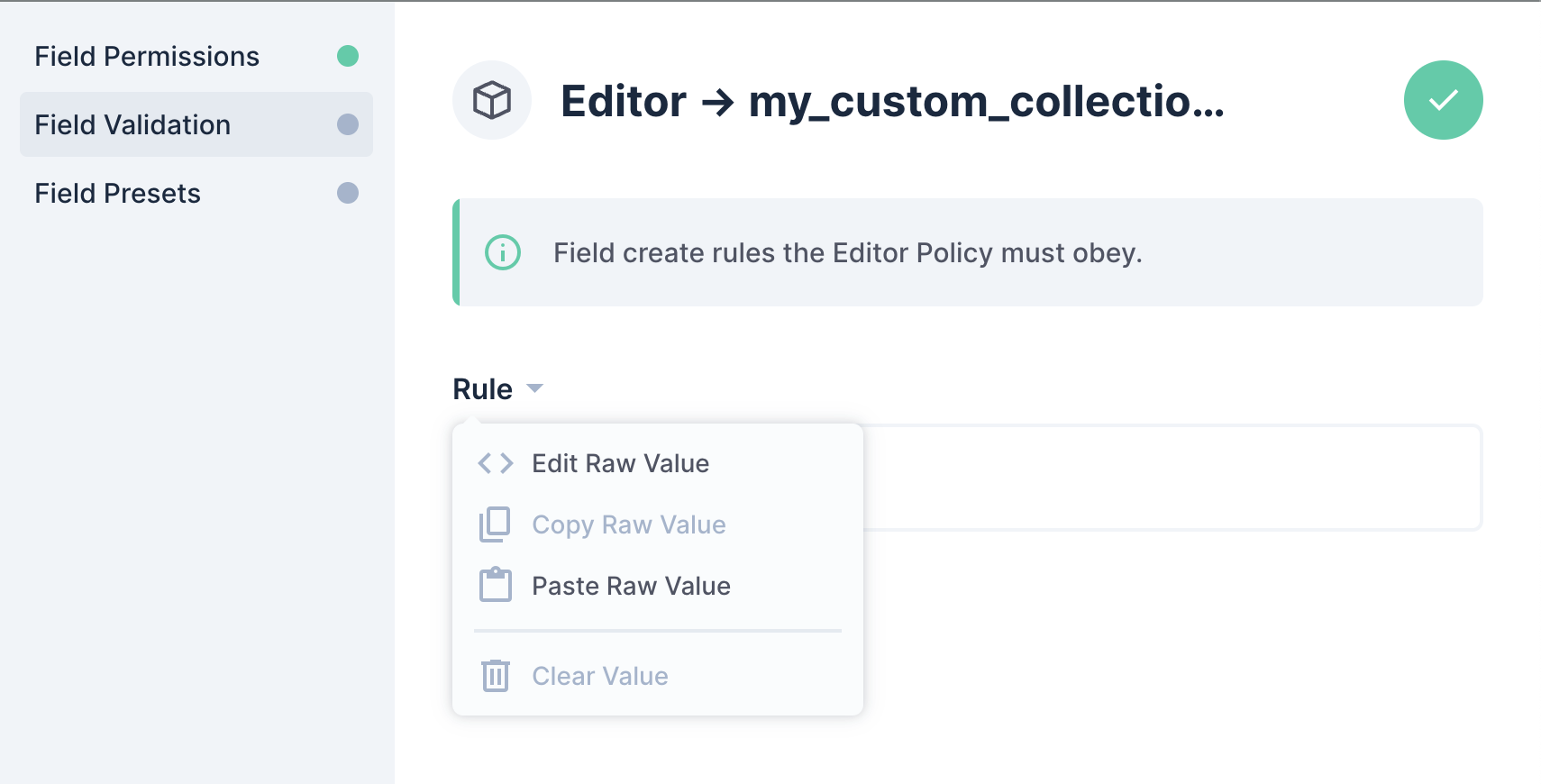The width and height of the screenshot is (1541, 784).
Task: Switch to the Field Presets tab
Action: pyautogui.click(x=117, y=194)
